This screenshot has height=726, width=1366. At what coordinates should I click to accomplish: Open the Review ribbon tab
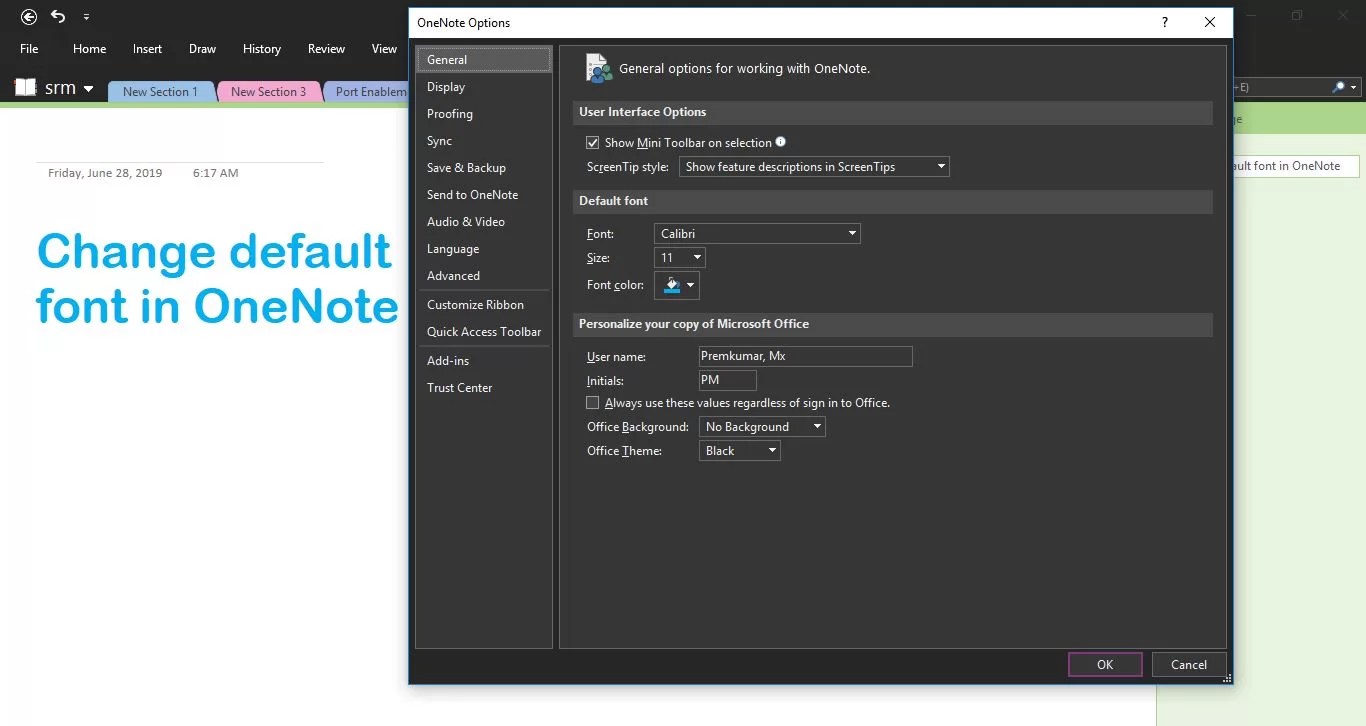pyautogui.click(x=326, y=49)
